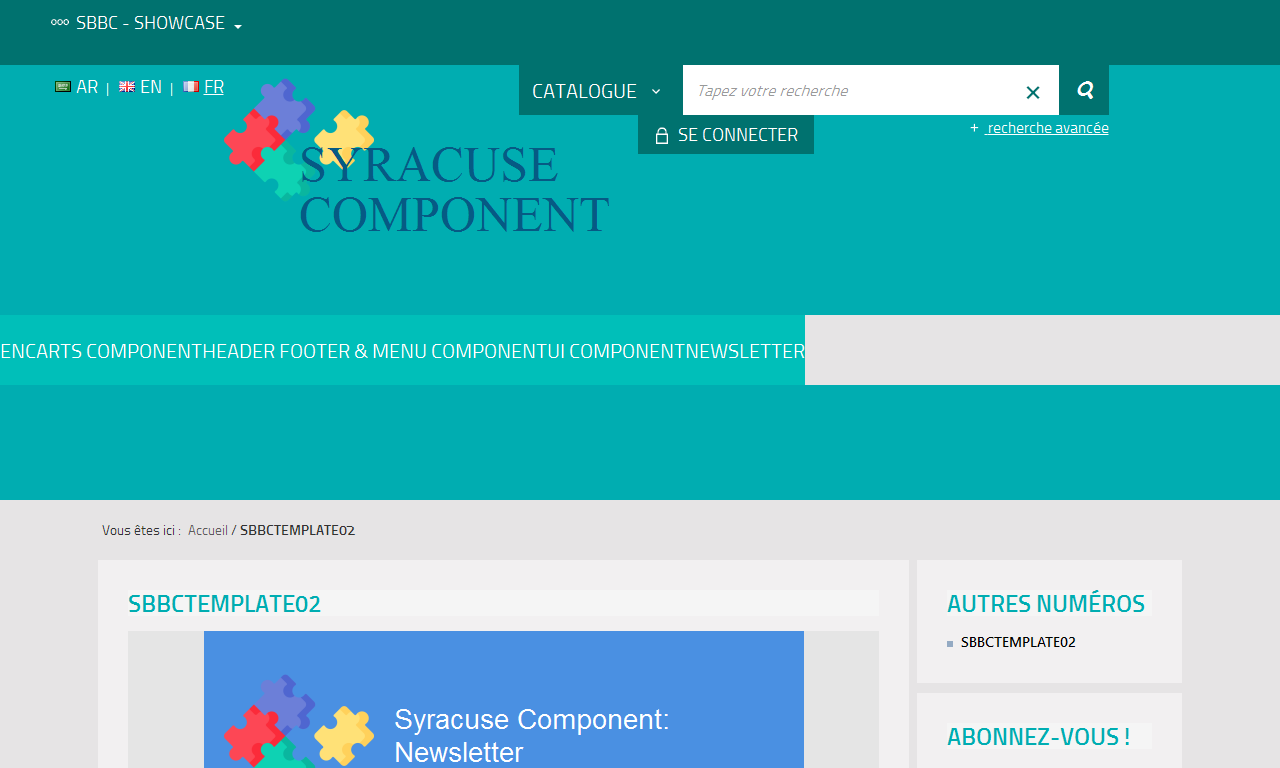Open the ENCARTS COMPONENT menu item
Screen dimensions: 1280x768
[96, 351]
